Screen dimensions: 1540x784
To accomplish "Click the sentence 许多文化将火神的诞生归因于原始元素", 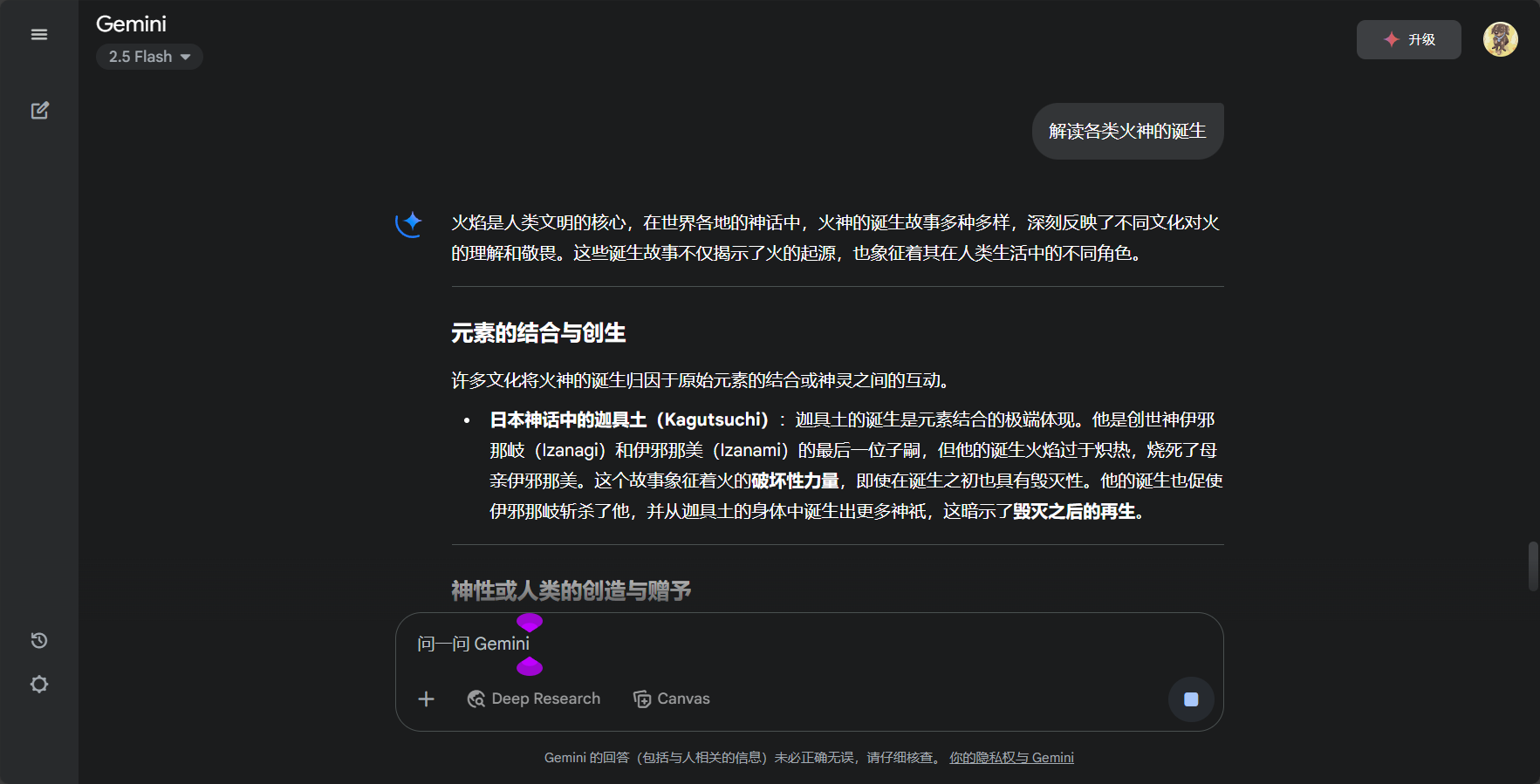I will click(702, 380).
